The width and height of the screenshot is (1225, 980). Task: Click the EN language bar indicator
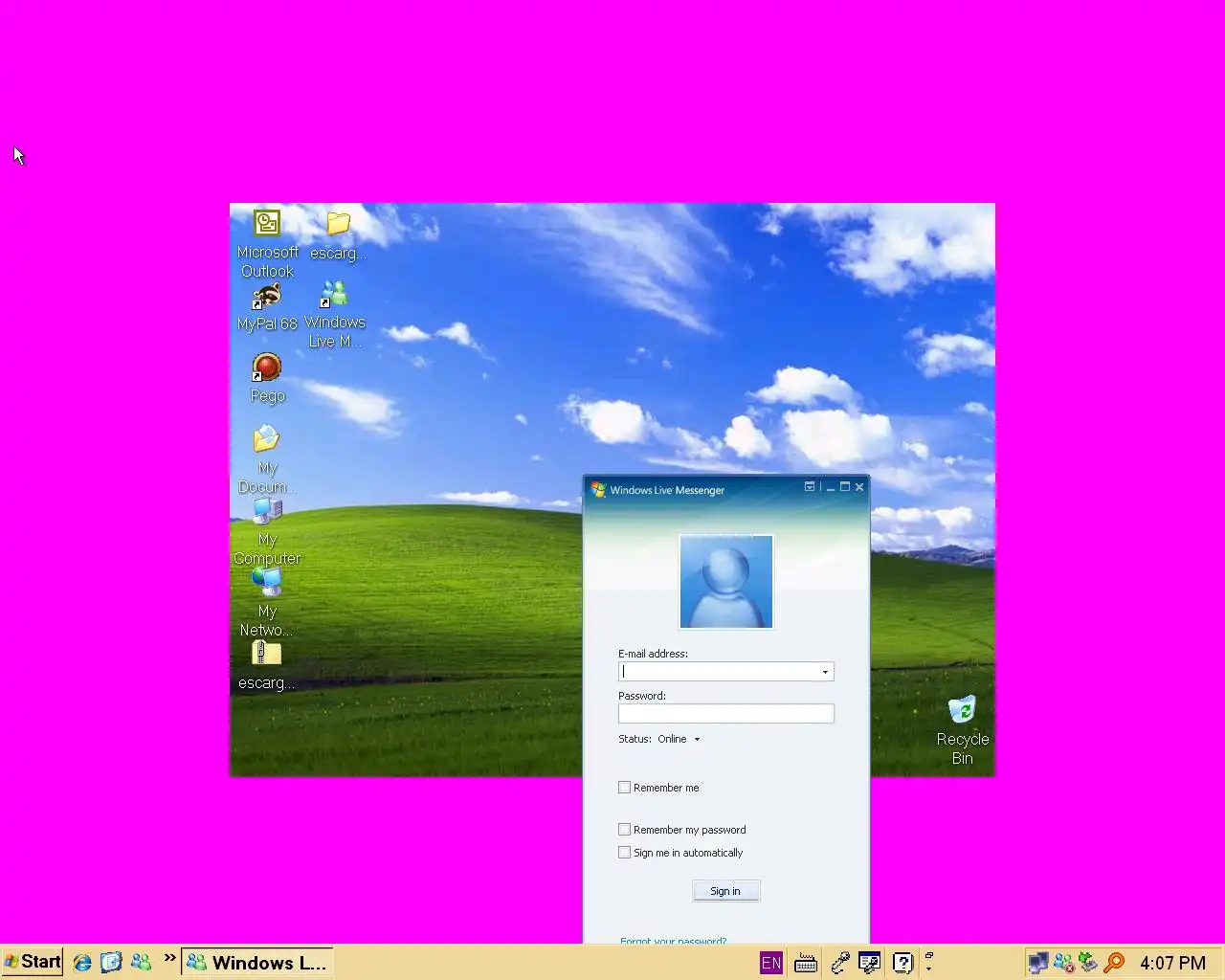(771, 964)
